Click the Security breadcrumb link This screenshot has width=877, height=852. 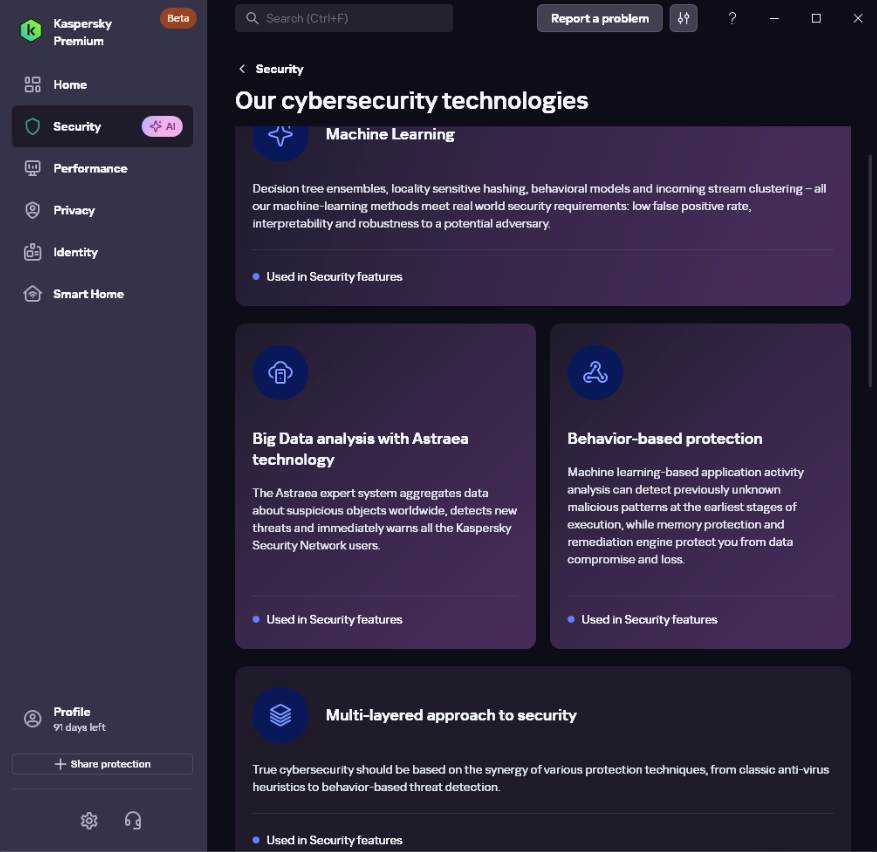[279, 69]
